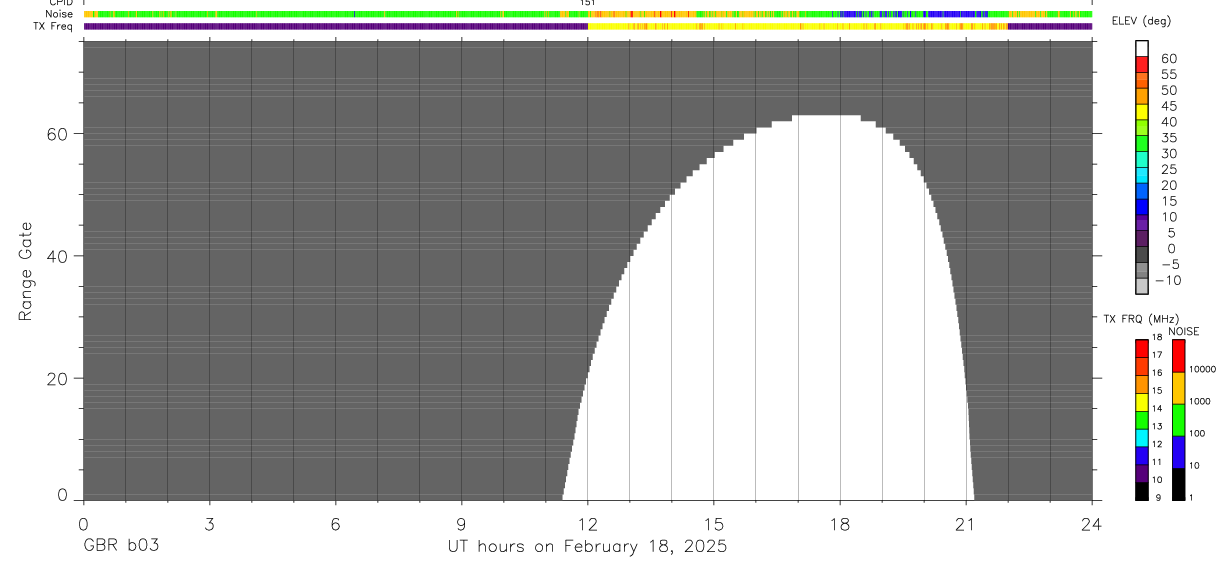Click the '10000' label on noise legend
The image size is (1228, 567).
[x=1202, y=369]
